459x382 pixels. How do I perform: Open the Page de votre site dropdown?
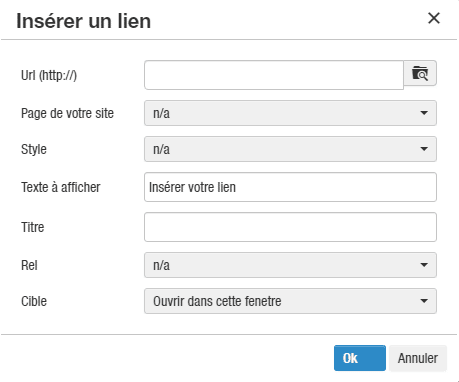point(290,113)
